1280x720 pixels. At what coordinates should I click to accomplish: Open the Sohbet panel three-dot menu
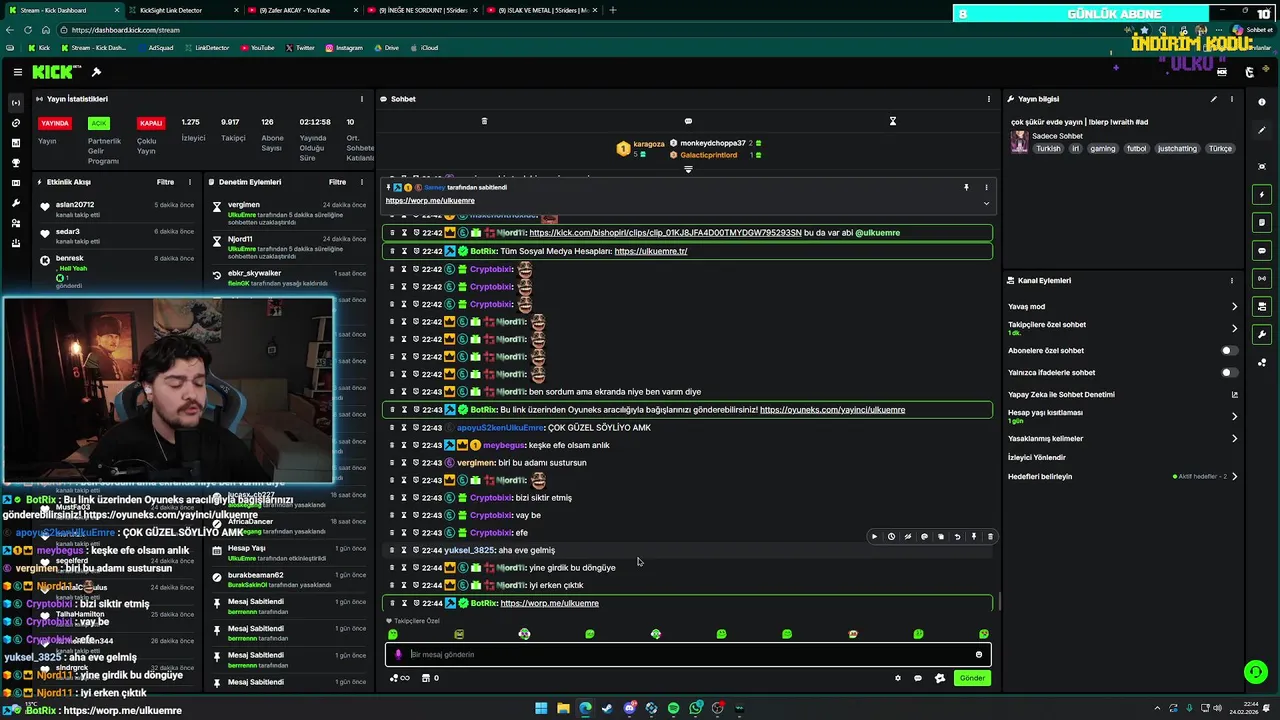[989, 99]
